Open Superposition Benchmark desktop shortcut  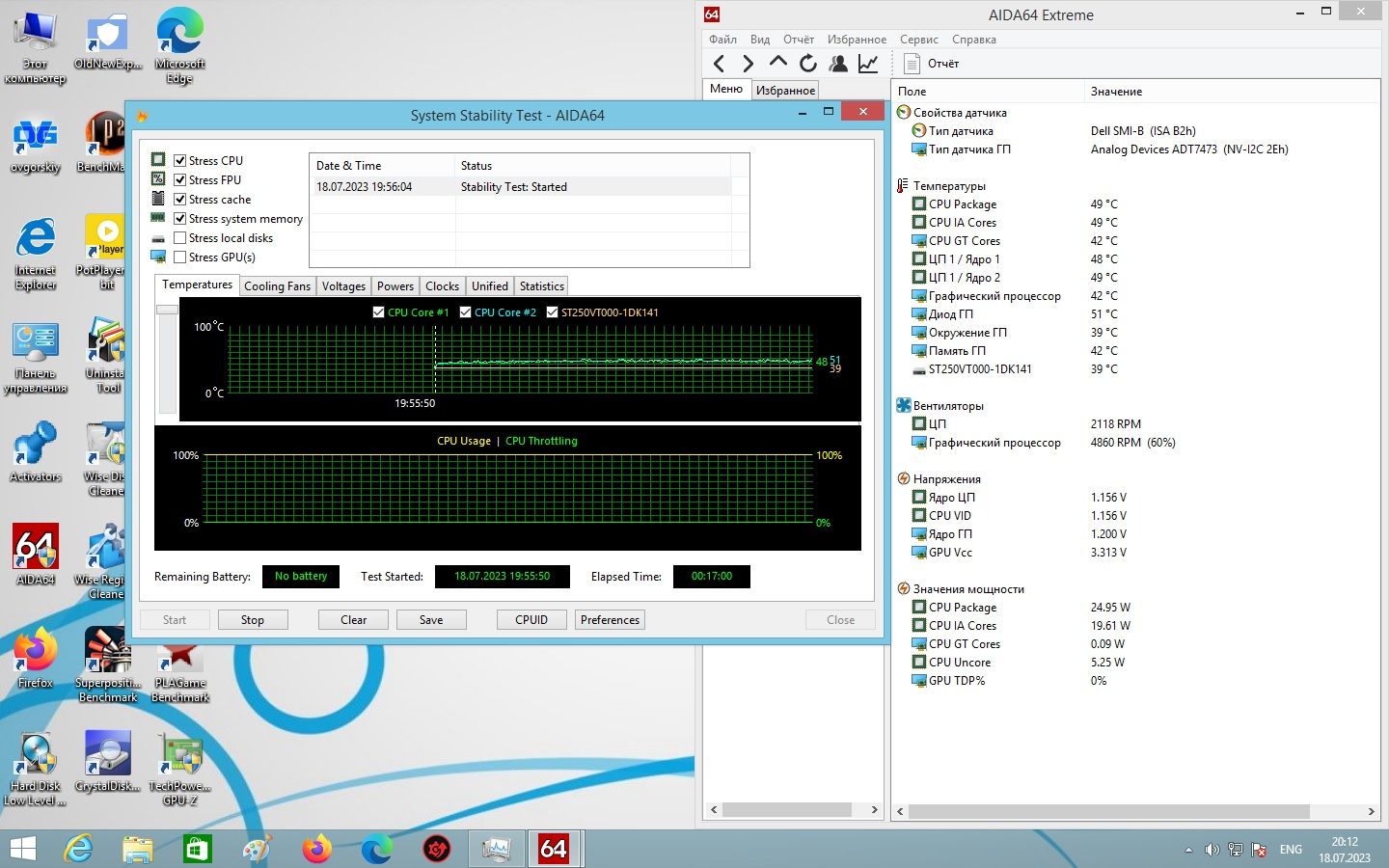click(108, 665)
